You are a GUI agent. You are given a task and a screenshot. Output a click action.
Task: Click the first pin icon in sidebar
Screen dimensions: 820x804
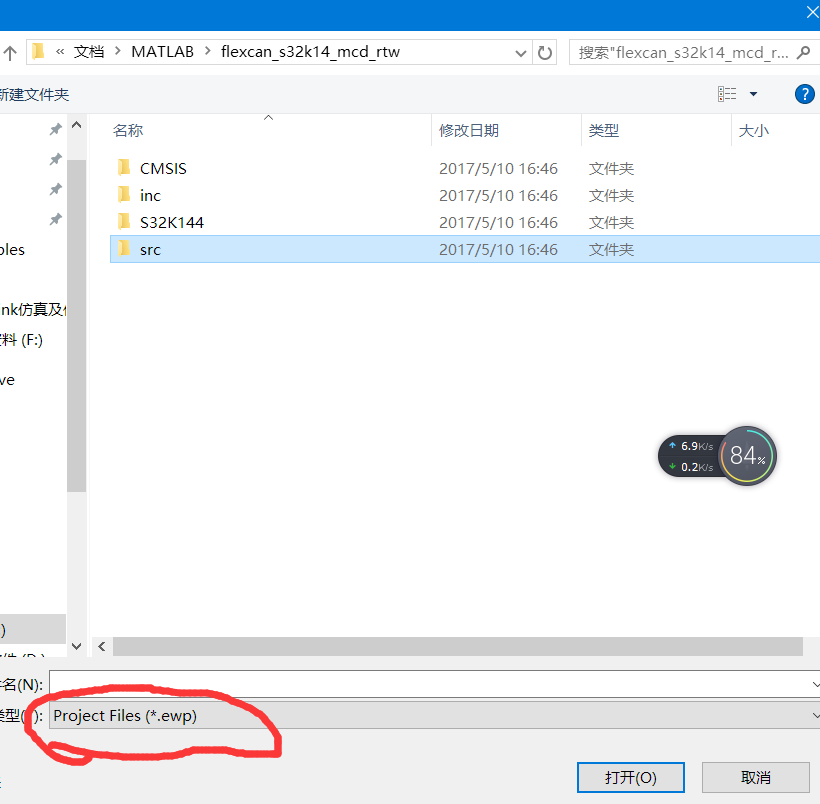[55, 129]
